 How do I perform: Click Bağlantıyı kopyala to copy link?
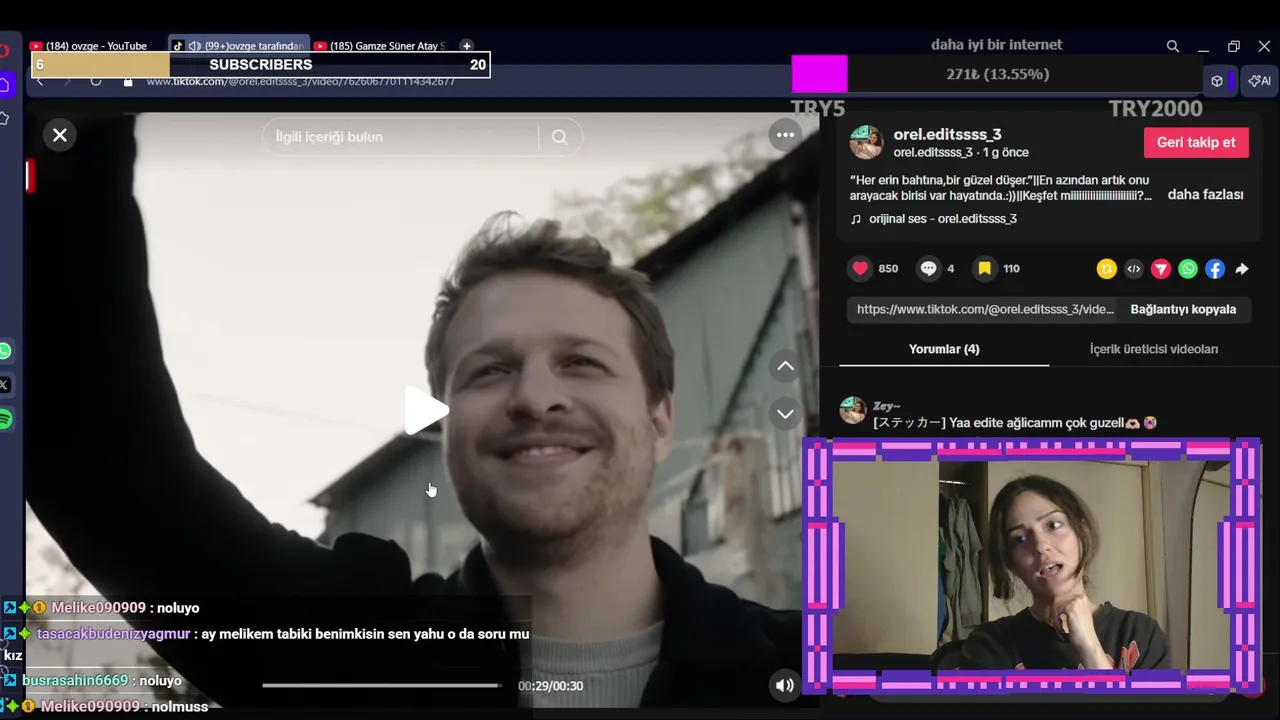click(1183, 309)
